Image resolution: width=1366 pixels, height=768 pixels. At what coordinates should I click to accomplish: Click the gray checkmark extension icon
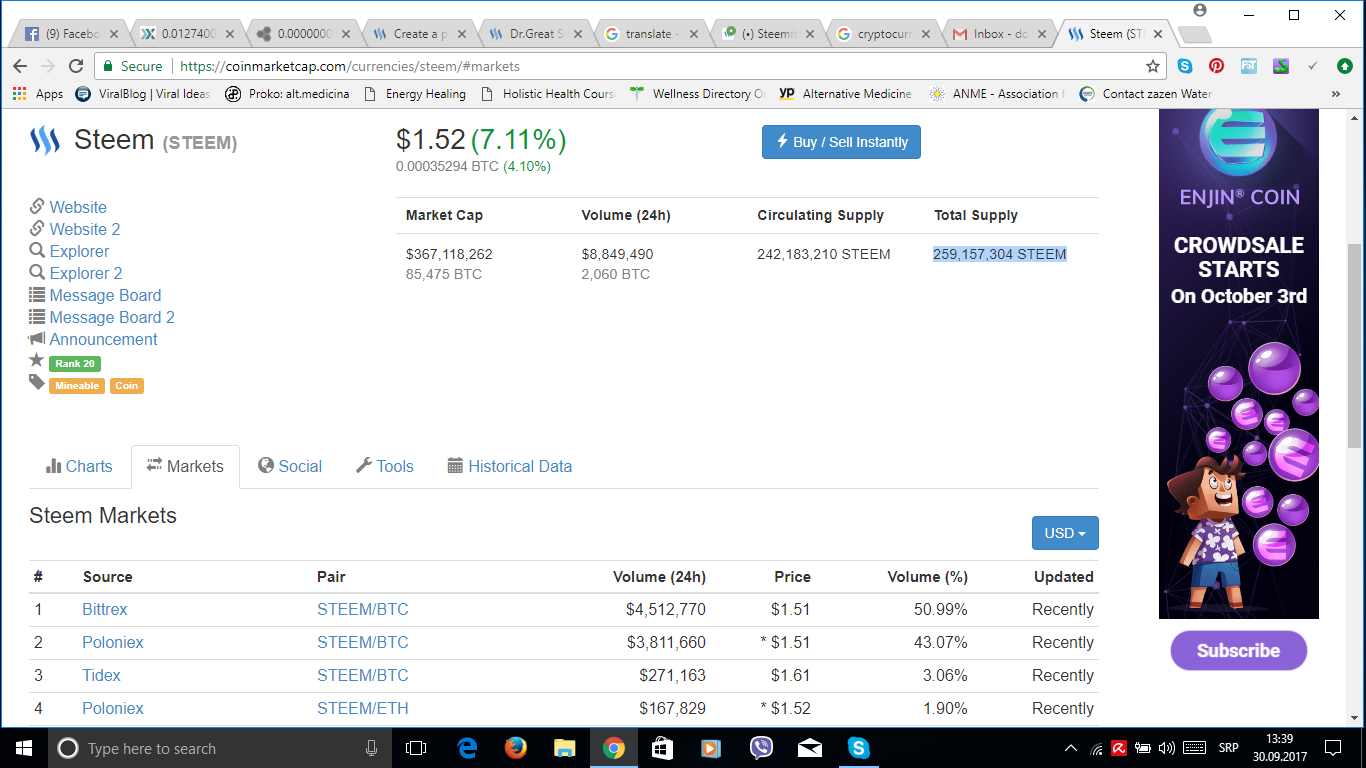[1313, 66]
